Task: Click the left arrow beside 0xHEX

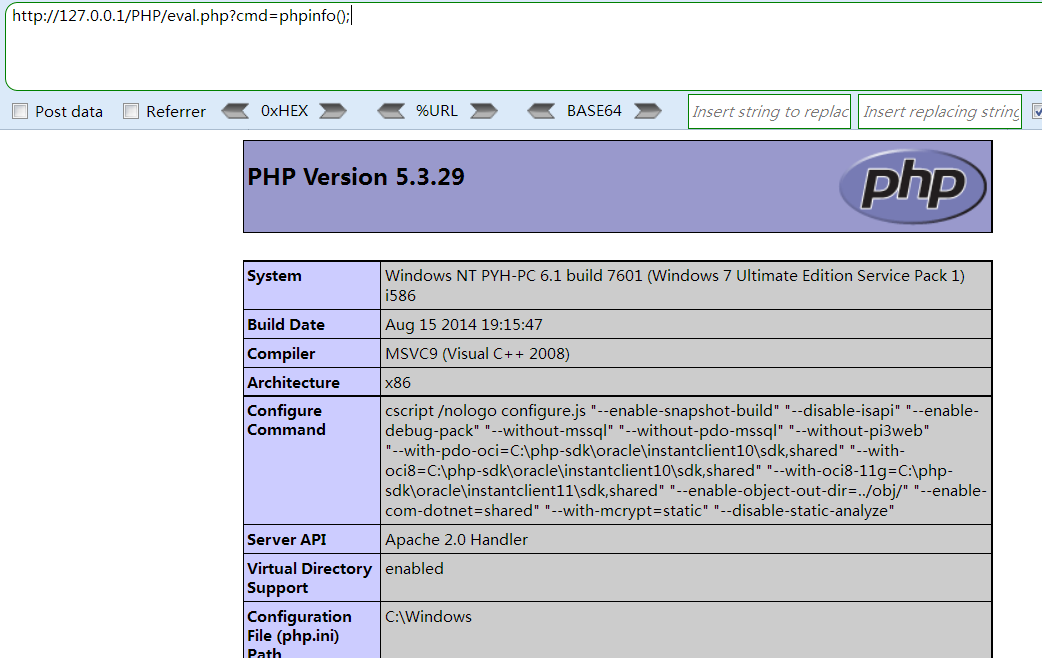Action: pos(235,111)
